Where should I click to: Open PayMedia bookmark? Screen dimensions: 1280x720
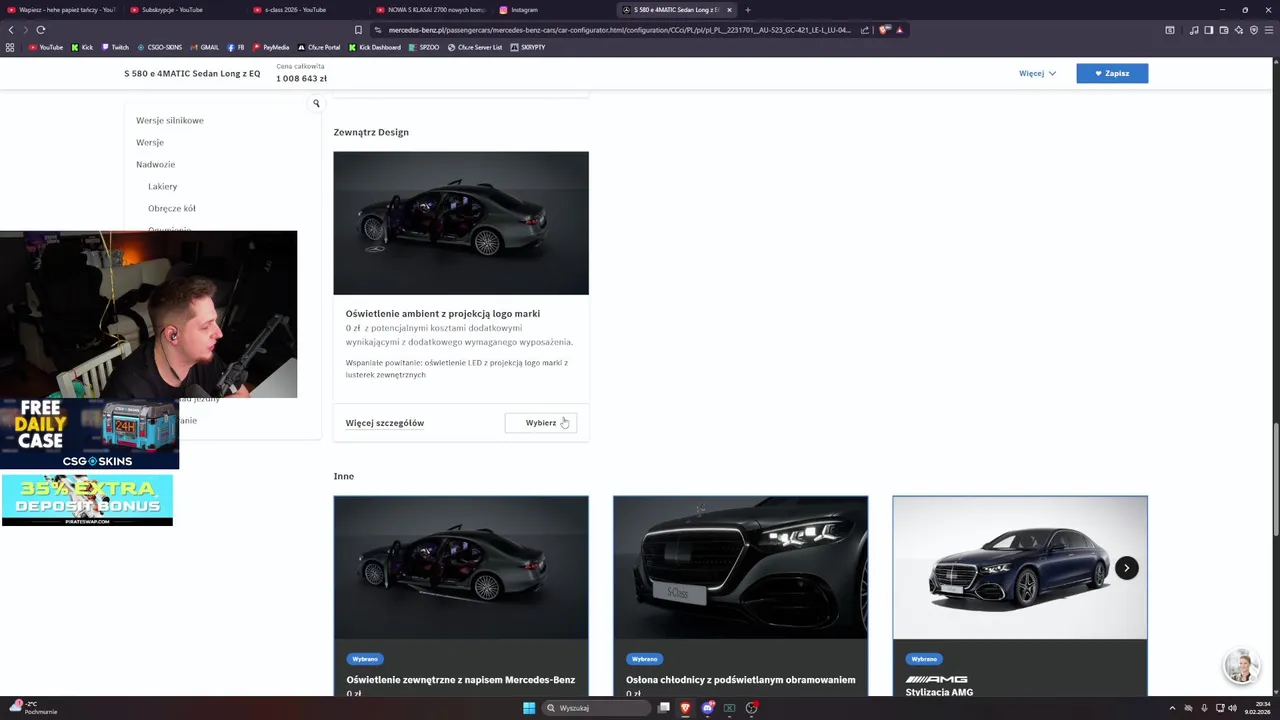271,47
